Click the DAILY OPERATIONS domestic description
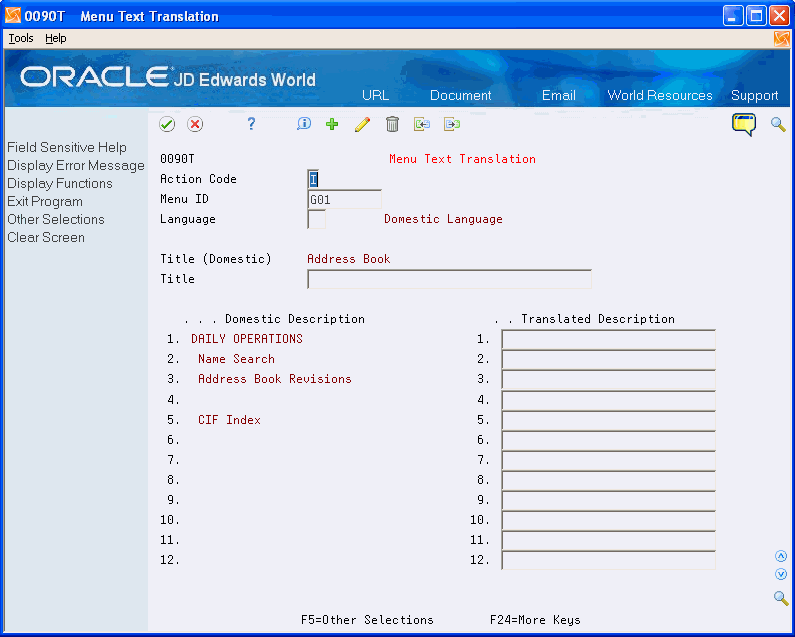The height and width of the screenshot is (637, 795). click(247, 339)
